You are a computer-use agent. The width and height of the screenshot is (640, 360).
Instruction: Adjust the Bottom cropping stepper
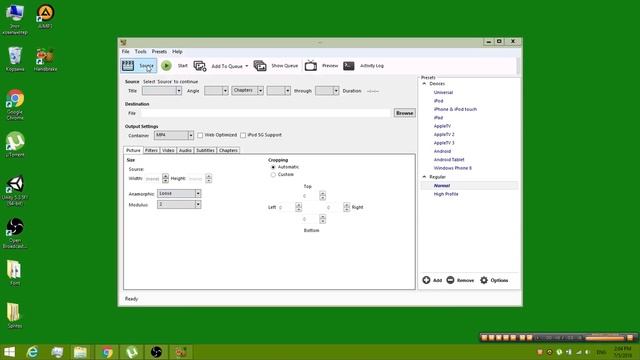322,219
